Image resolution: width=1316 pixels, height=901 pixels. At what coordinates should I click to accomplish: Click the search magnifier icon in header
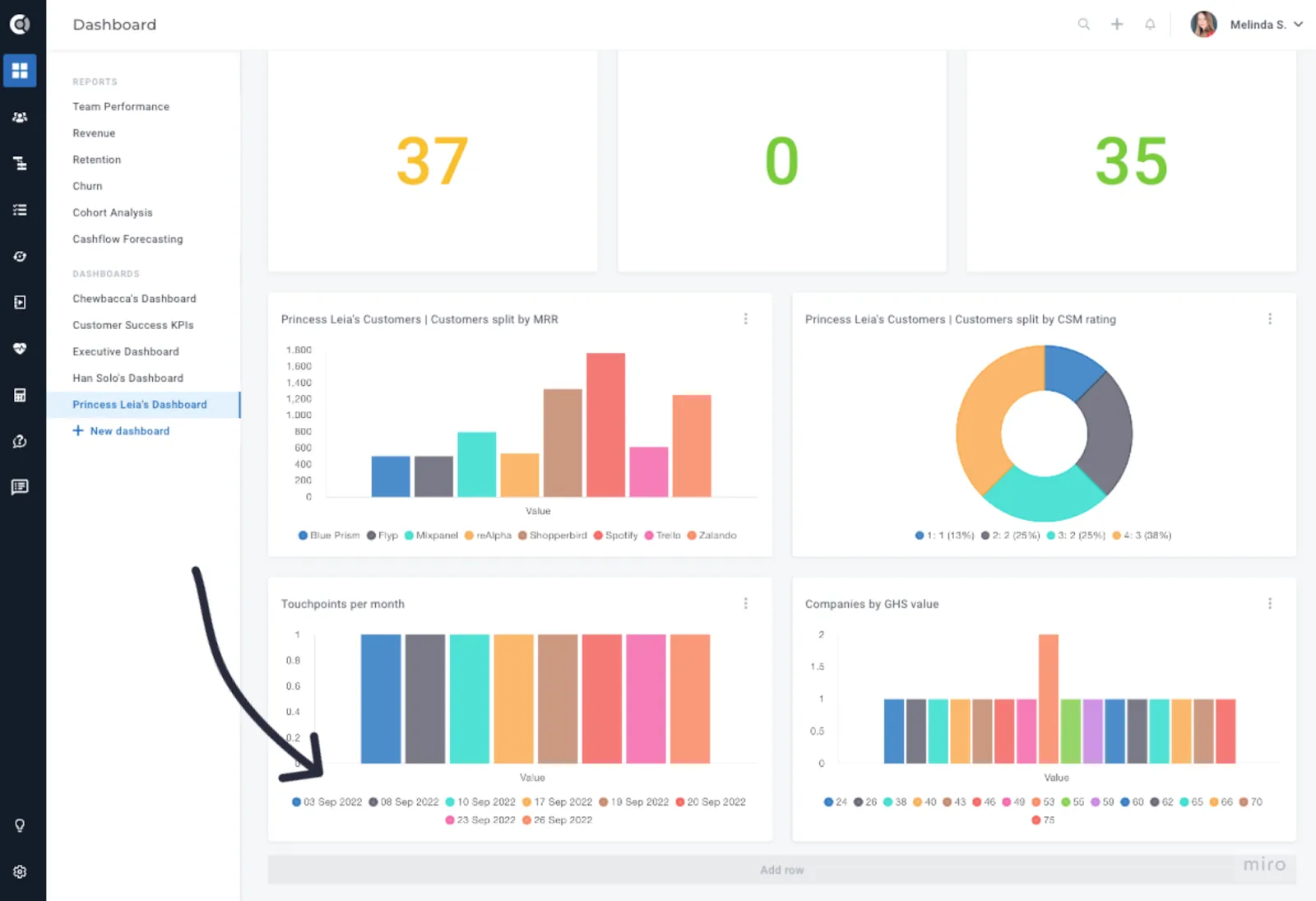(1084, 24)
